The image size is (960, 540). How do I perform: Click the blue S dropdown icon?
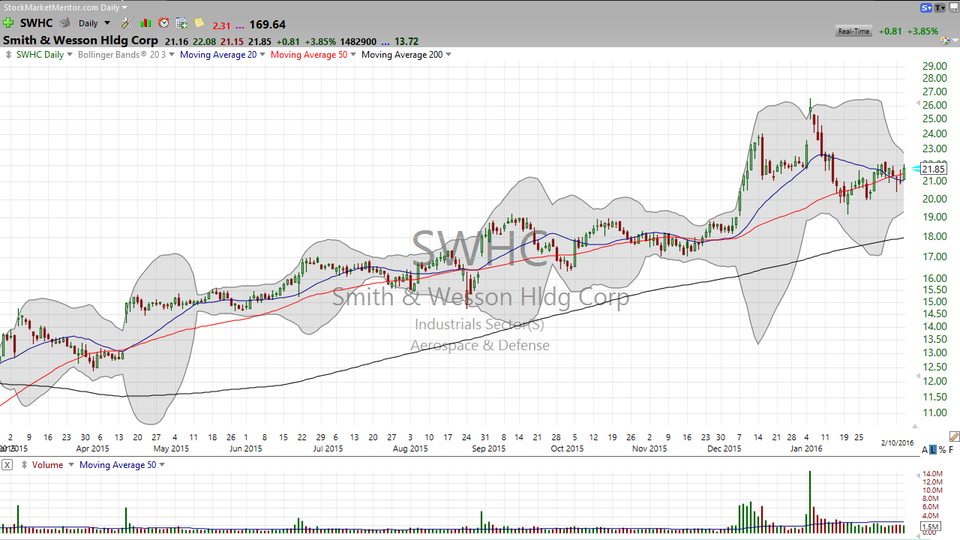[926, 8]
